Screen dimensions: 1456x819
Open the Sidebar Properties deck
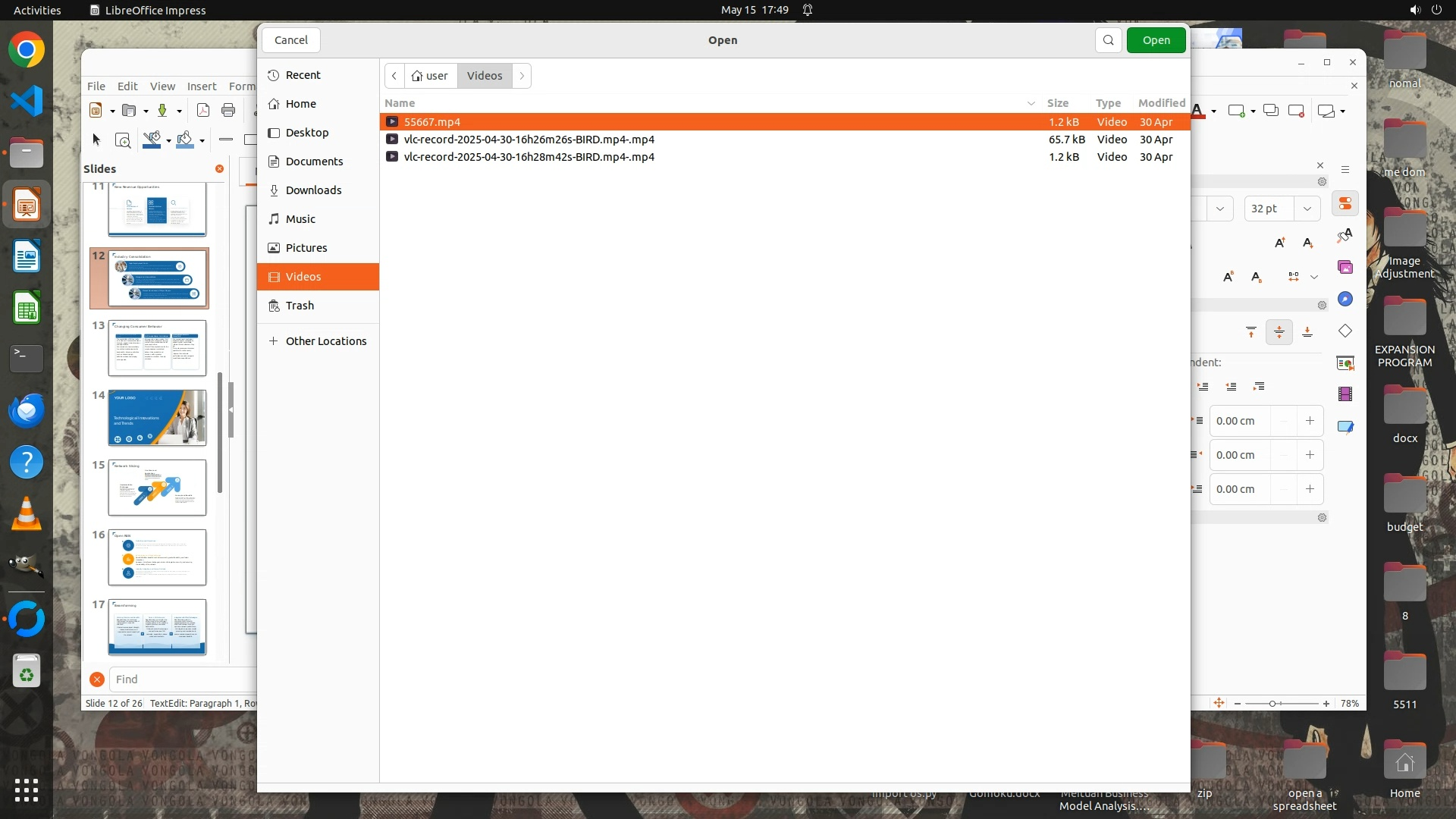[1345, 204]
